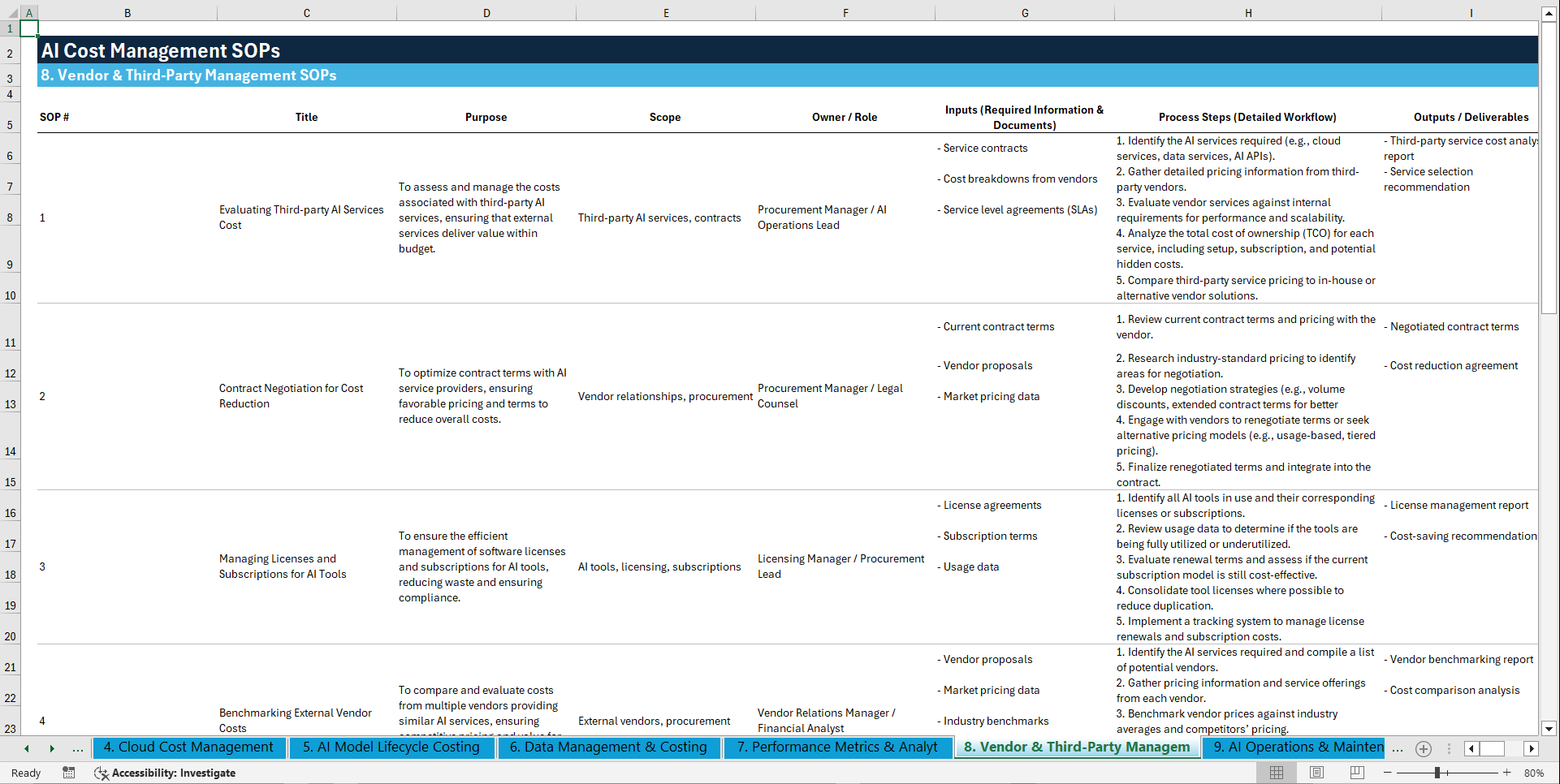Open the vertical dots menu near sheet tabs
This screenshot has width=1560, height=784.
pyautogui.click(x=1450, y=748)
